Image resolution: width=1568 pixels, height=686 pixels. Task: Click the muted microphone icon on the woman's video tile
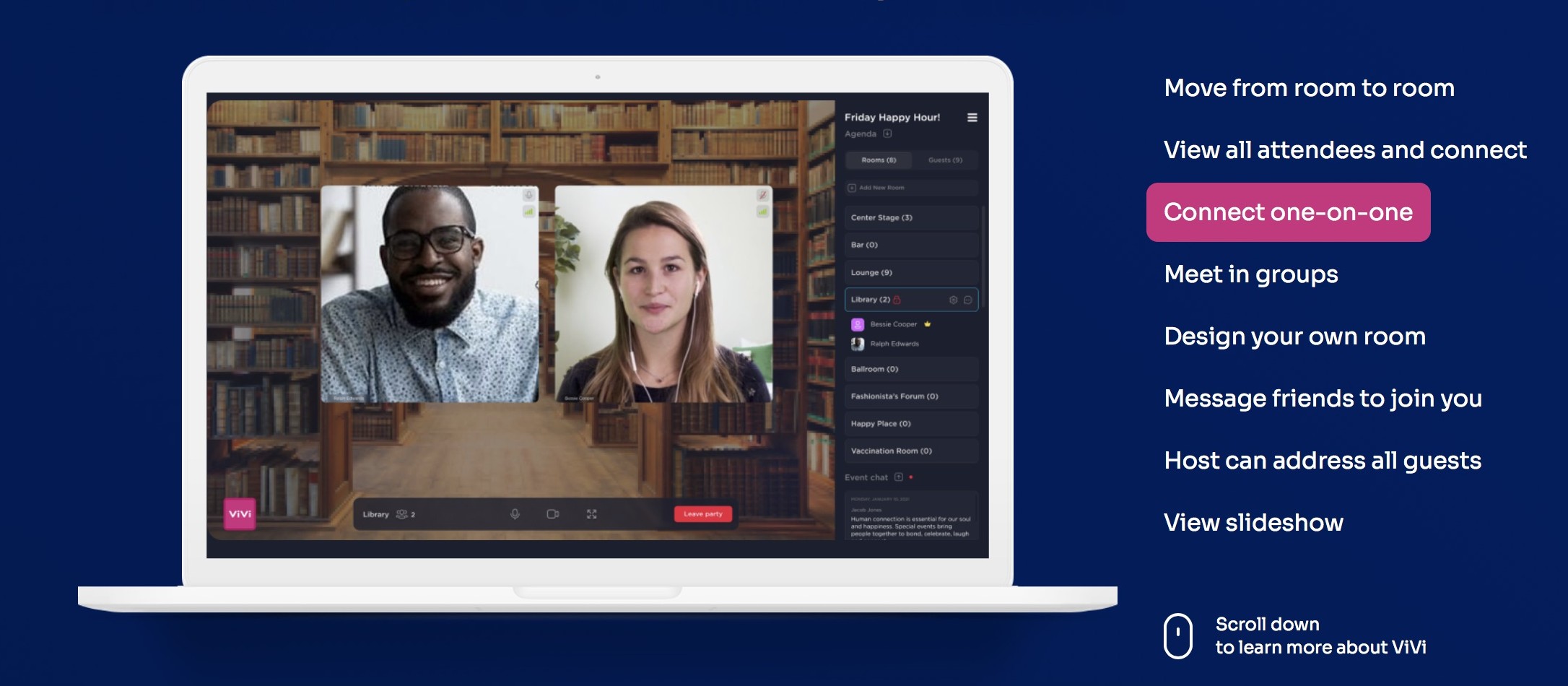pos(762,195)
